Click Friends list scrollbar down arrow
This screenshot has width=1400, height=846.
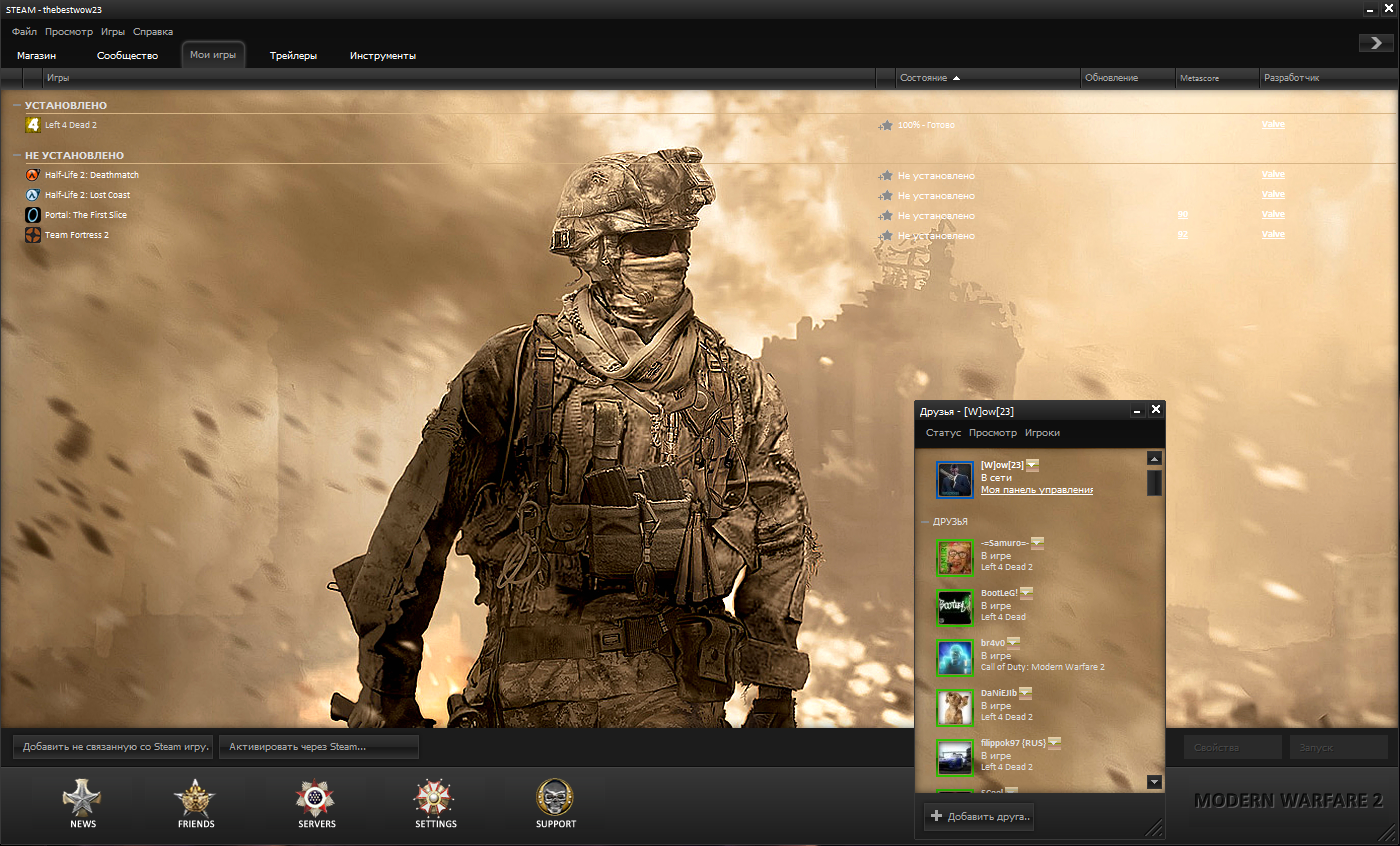(1154, 781)
